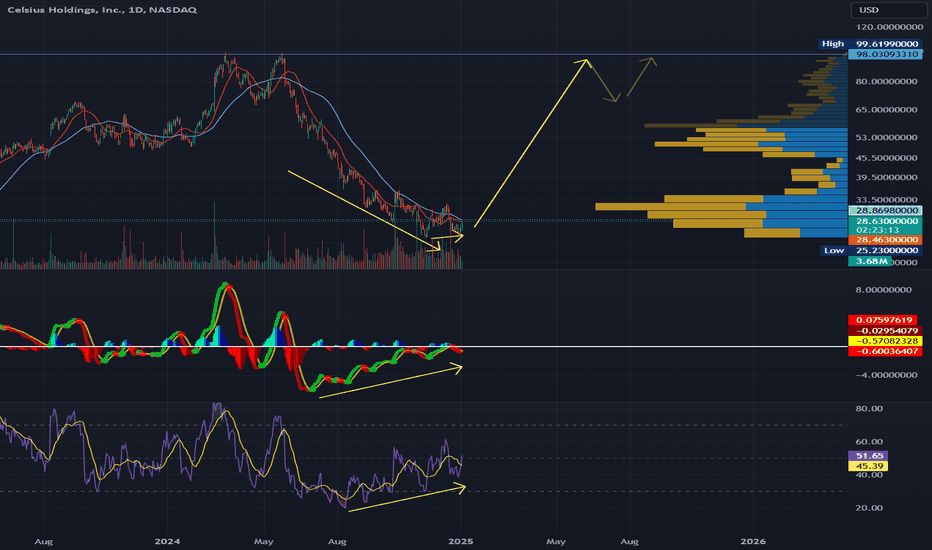Click the Low 25.23000000 price label
The image size is (932, 550).
point(871,250)
